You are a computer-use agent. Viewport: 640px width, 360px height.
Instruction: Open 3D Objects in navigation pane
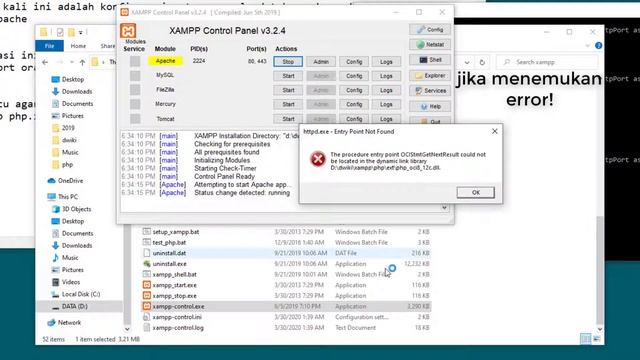click(71, 209)
